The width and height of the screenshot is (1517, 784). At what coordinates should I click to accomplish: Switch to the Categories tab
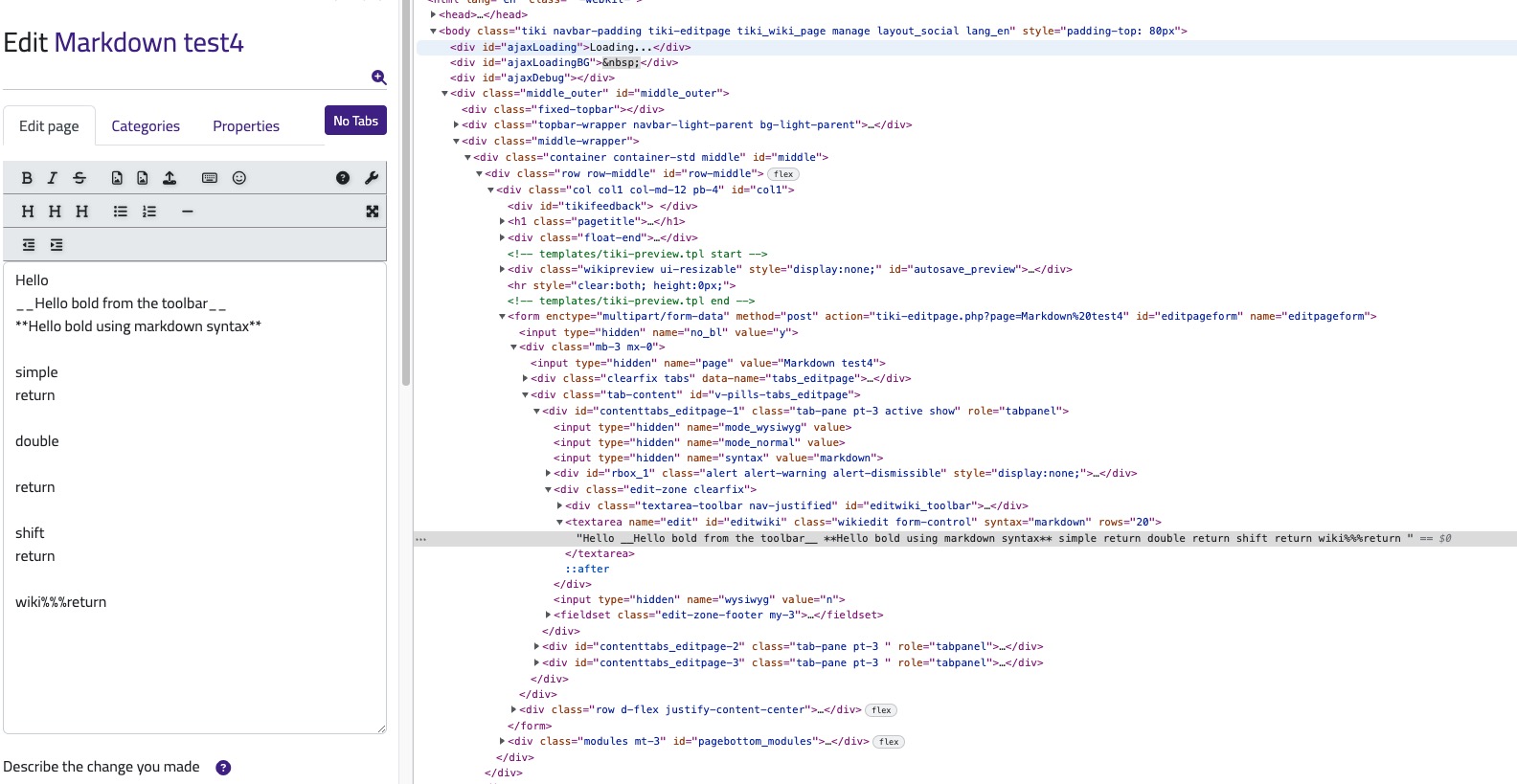146,126
